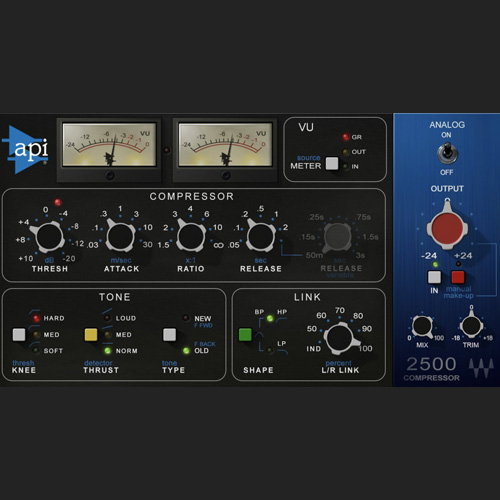Image resolution: width=500 pixels, height=500 pixels.
Task: Click the variable RELEASE knob
Action: (337, 237)
